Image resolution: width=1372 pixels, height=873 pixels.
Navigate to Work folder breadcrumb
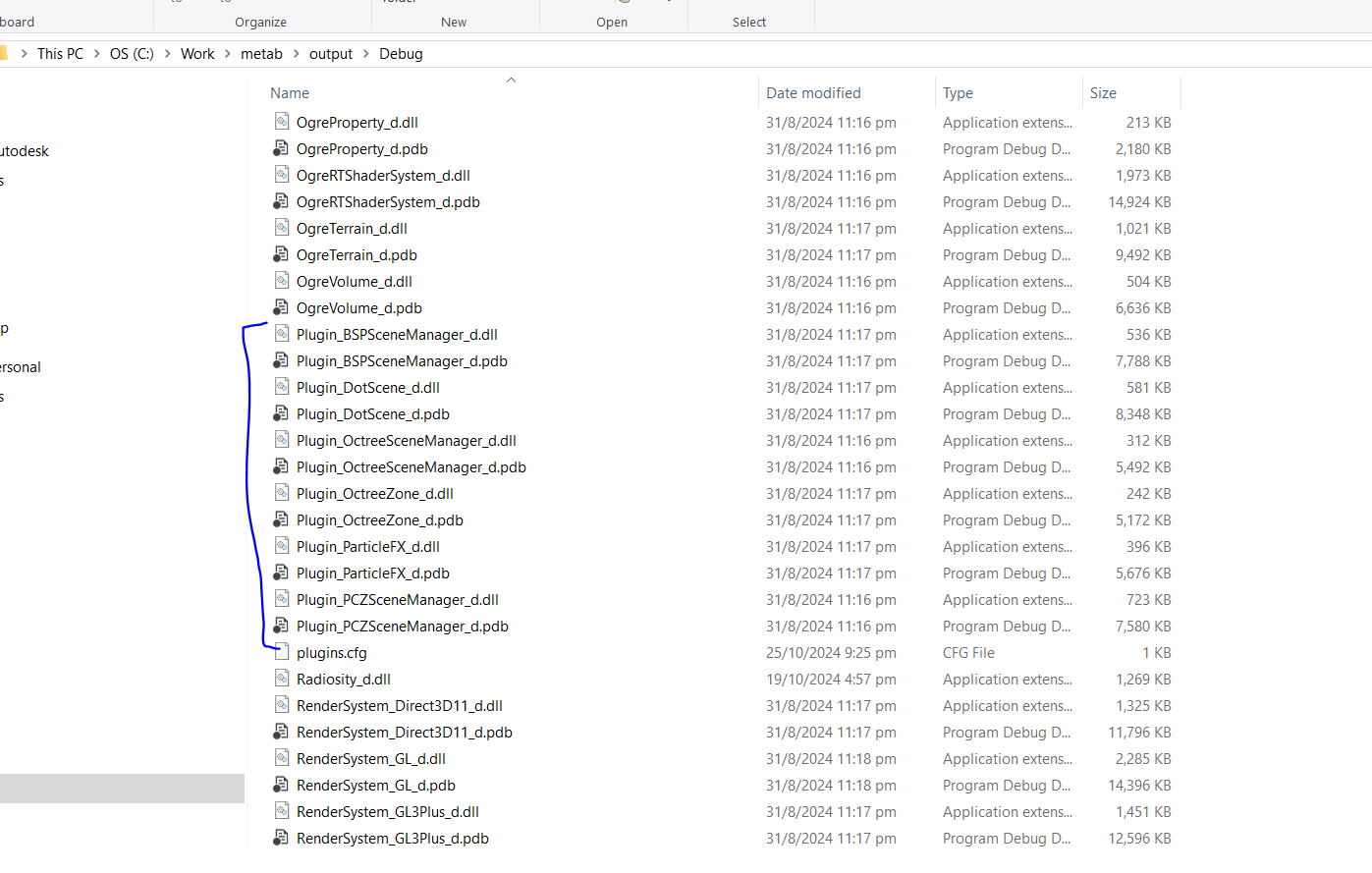[x=197, y=54]
